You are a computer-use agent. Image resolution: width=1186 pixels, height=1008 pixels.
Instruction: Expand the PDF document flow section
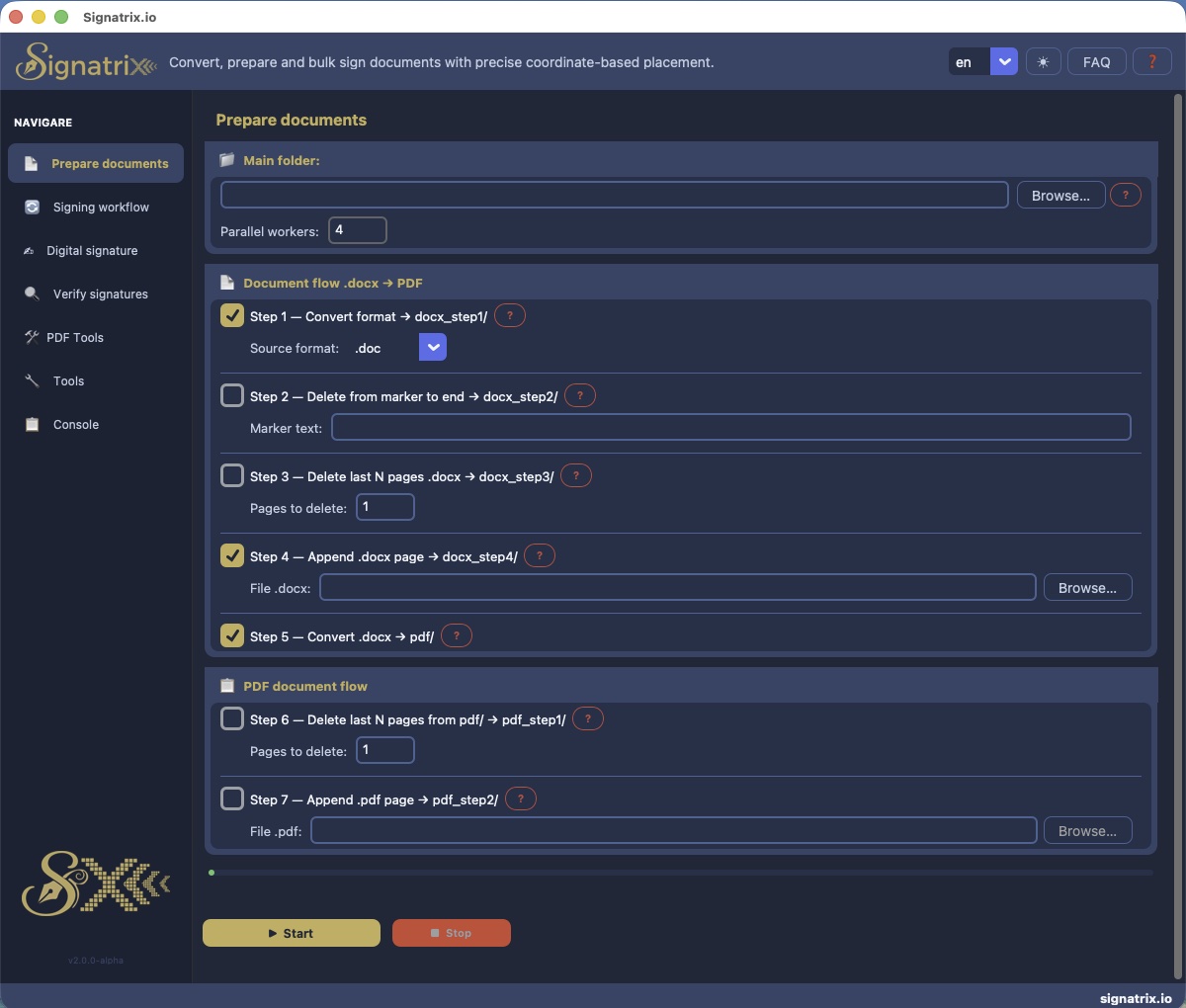[306, 686]
